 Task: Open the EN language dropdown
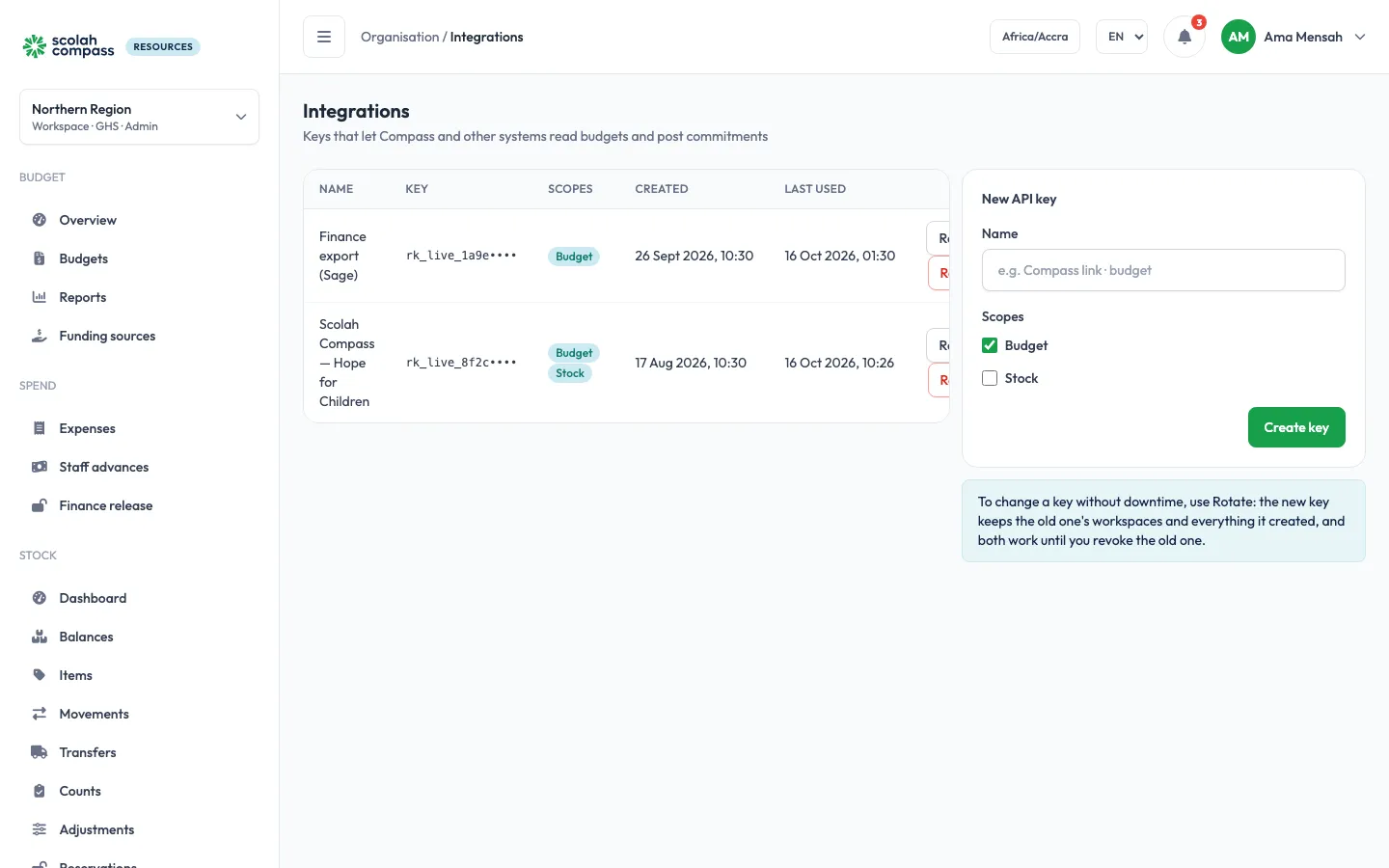tap(1122, 37)
